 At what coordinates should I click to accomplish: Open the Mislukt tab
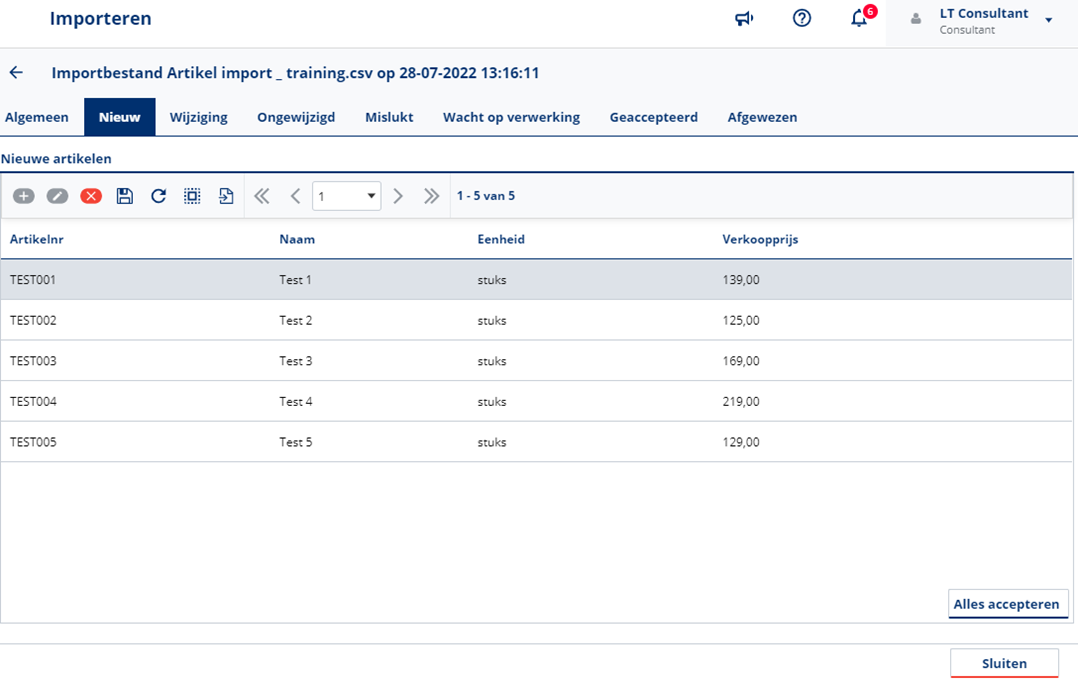[x=389, y=117]
